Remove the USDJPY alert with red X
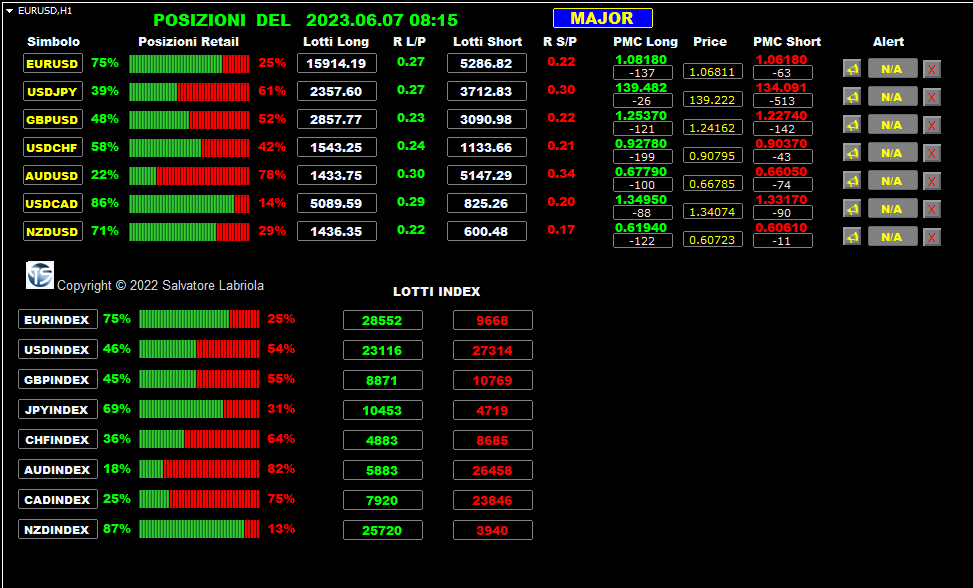Image resolution: width=973 pixels, height=588 pixels. [x=931, y=97]
